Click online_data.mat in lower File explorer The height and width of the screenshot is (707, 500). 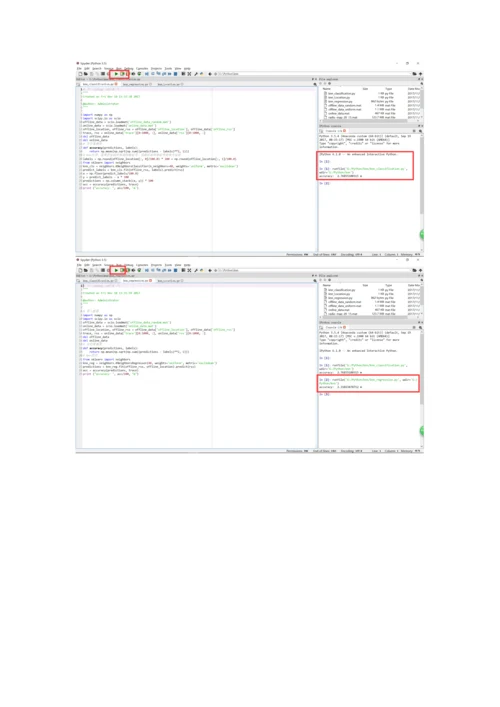pyautogui.click(x=339, y=310)
